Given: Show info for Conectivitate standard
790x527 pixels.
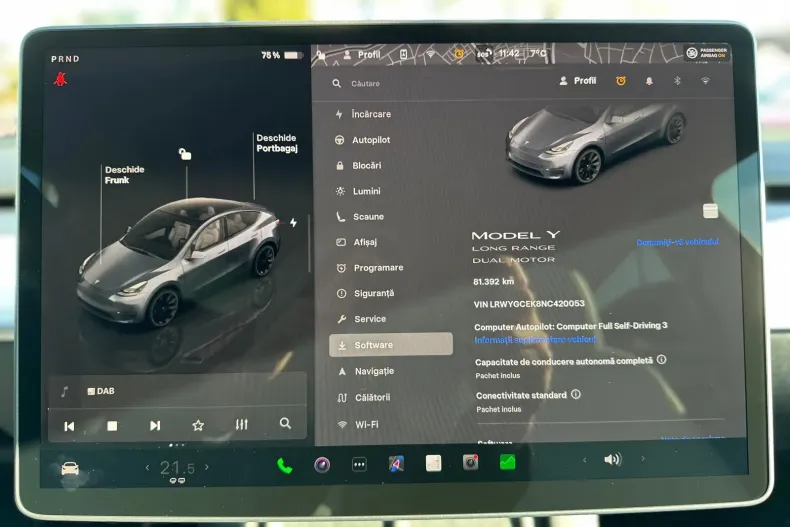Looking at the screenshot, I should tap(576, 394).
